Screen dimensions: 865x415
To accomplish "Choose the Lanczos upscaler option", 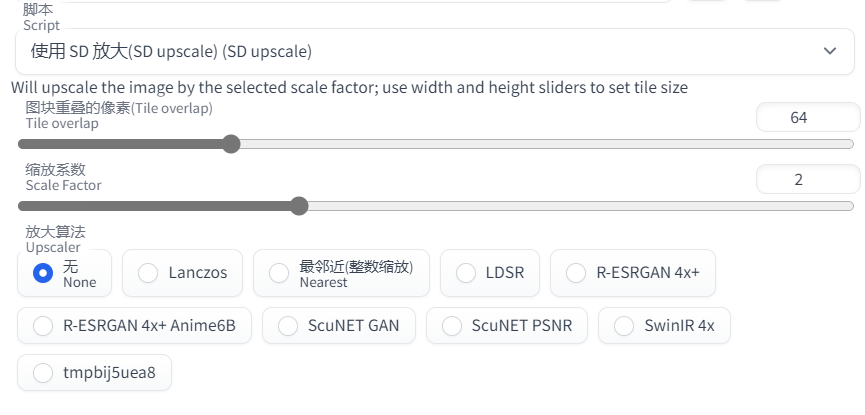I will [x=148, y=273].
